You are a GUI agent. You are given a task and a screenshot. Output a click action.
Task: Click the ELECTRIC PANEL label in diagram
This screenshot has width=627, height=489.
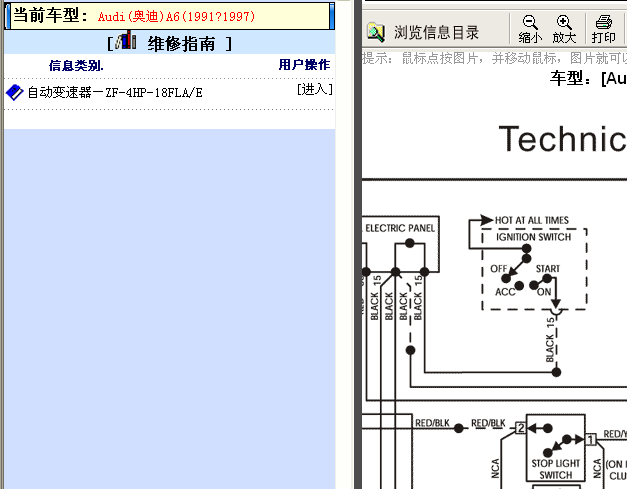pyautogui.click(x=400, y=228)
